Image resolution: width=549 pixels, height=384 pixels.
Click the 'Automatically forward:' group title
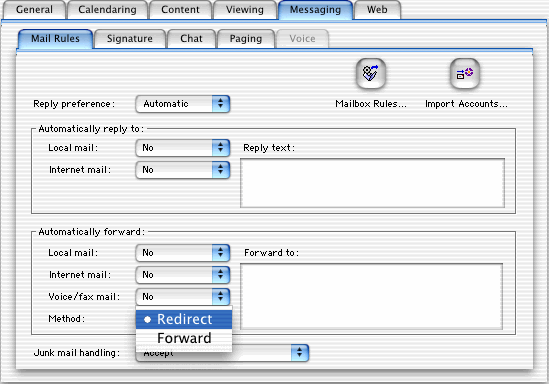91,232
